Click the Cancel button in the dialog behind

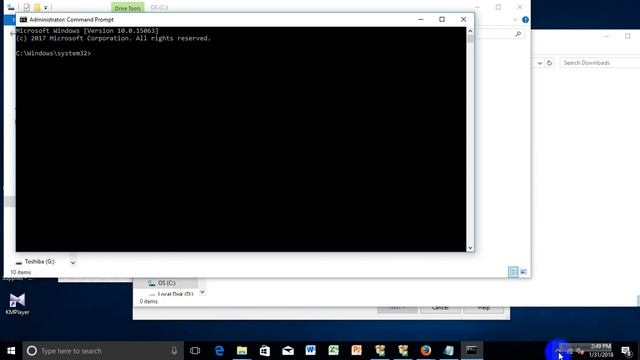[x=440, y=308]
